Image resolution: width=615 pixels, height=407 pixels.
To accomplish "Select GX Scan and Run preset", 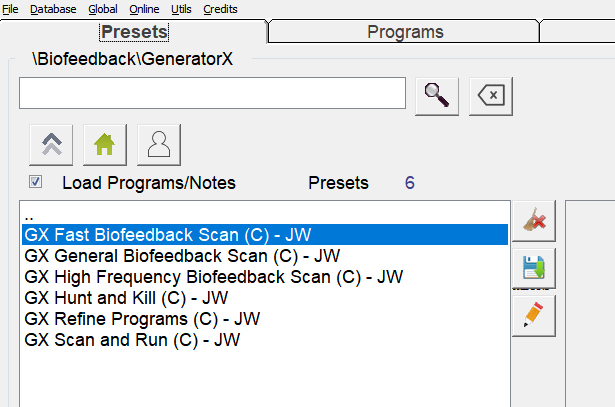I will pyautogui.click(x=133, y=339).
